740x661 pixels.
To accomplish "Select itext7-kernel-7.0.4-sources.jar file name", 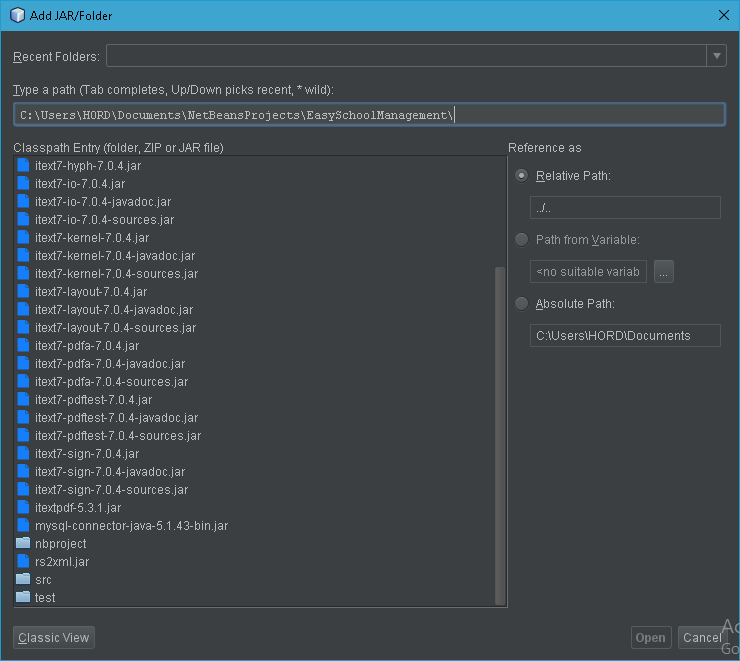I will tap(116, 274).
